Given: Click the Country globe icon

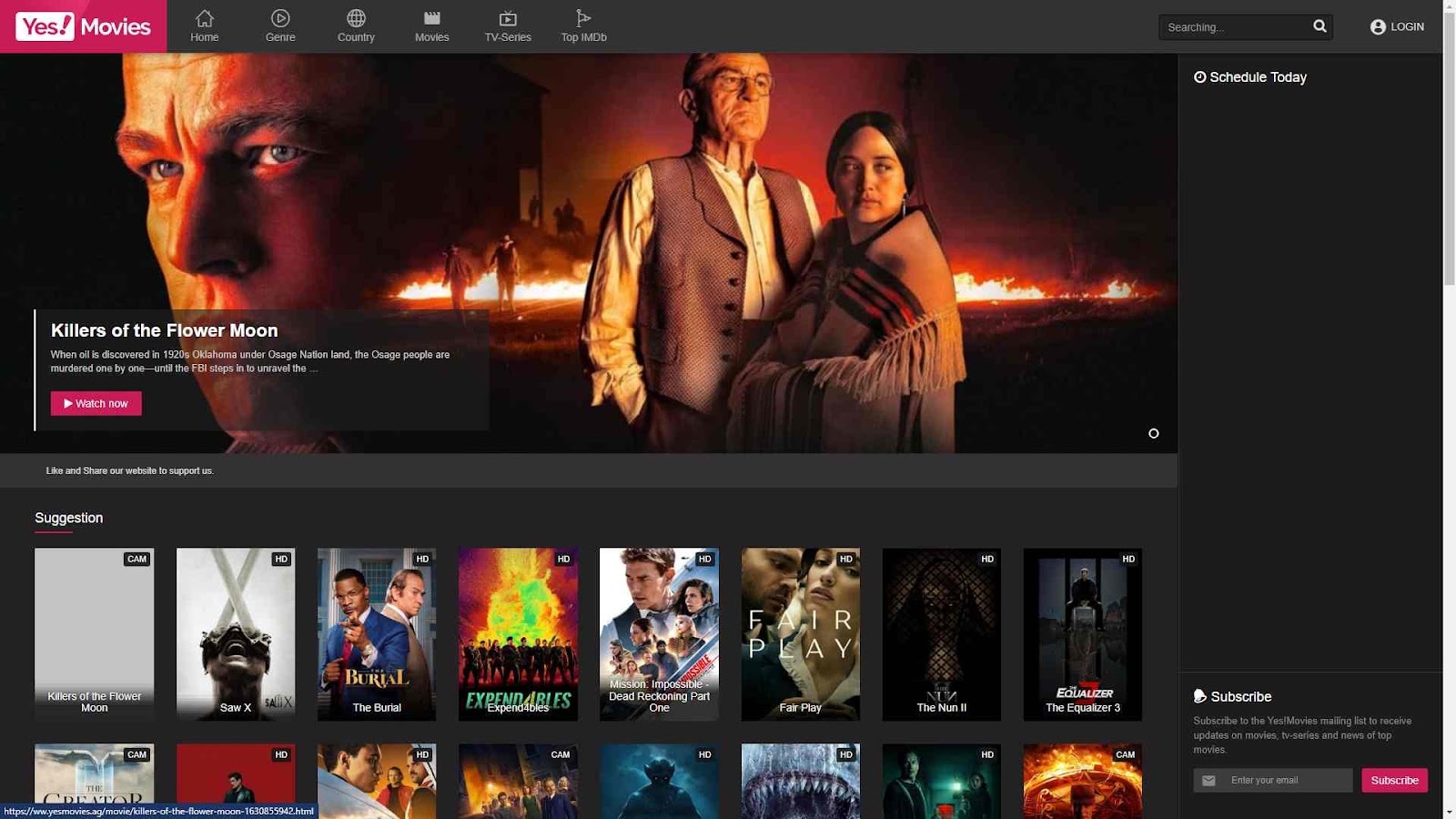Looking at the screenshot, I should (356, 18).
